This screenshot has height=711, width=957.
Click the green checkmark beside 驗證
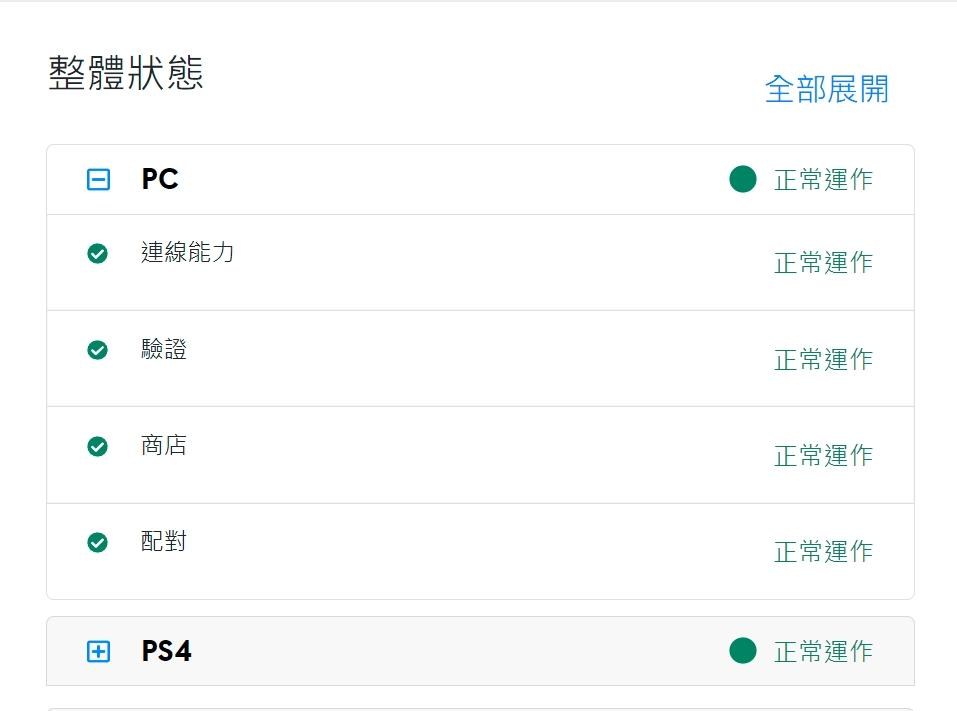coord(98,350)
